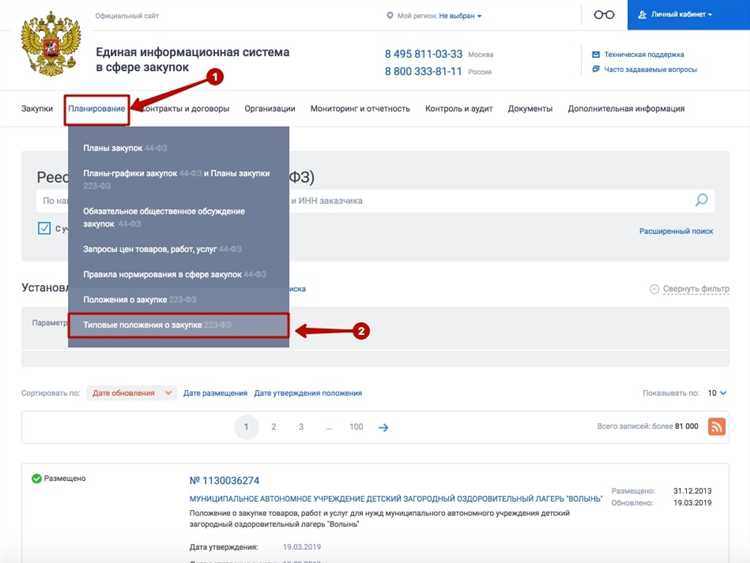This screenshot has height=563, width=750.
Task: Click site title Единая информационная система
Action: coord(192,59)
